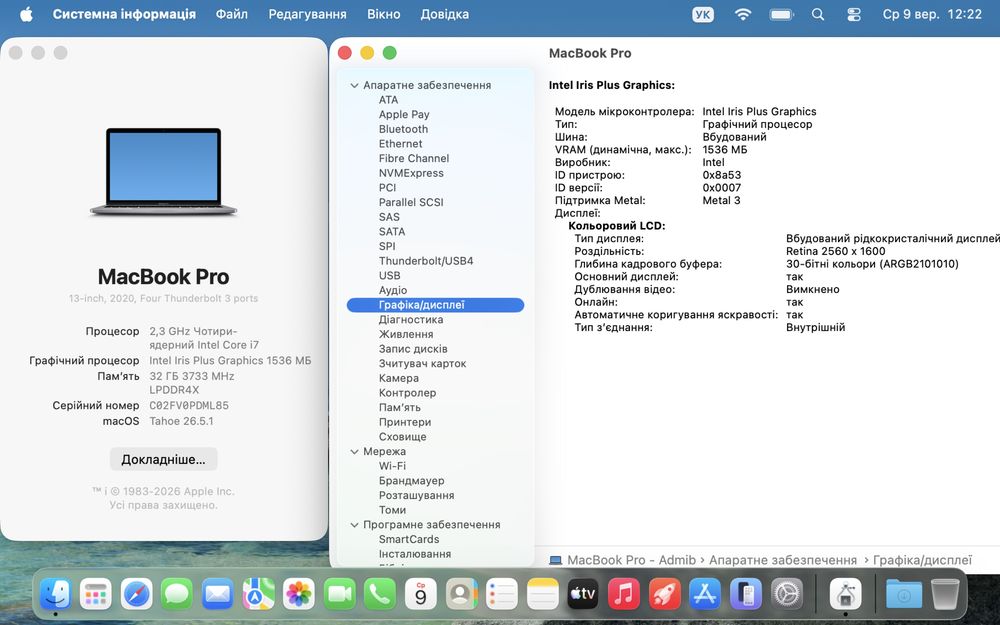The height and width of the screenshot is (625, 1000).
Task: Open the red rocket app in Dock
Action: (665, 594)
